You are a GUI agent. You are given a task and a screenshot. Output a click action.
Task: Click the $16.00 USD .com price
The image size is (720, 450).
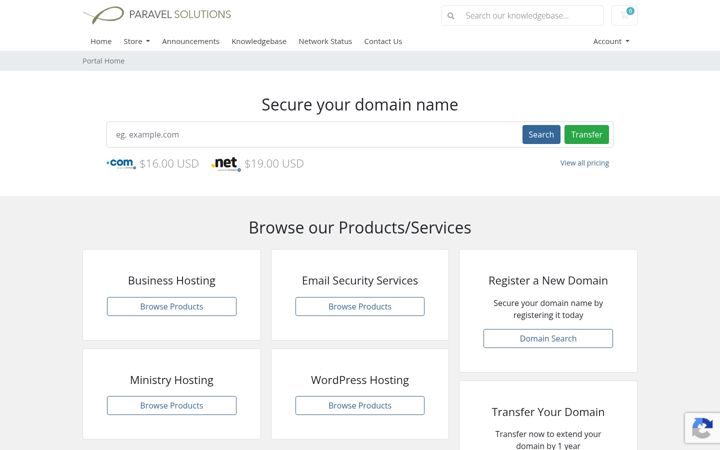169,163
